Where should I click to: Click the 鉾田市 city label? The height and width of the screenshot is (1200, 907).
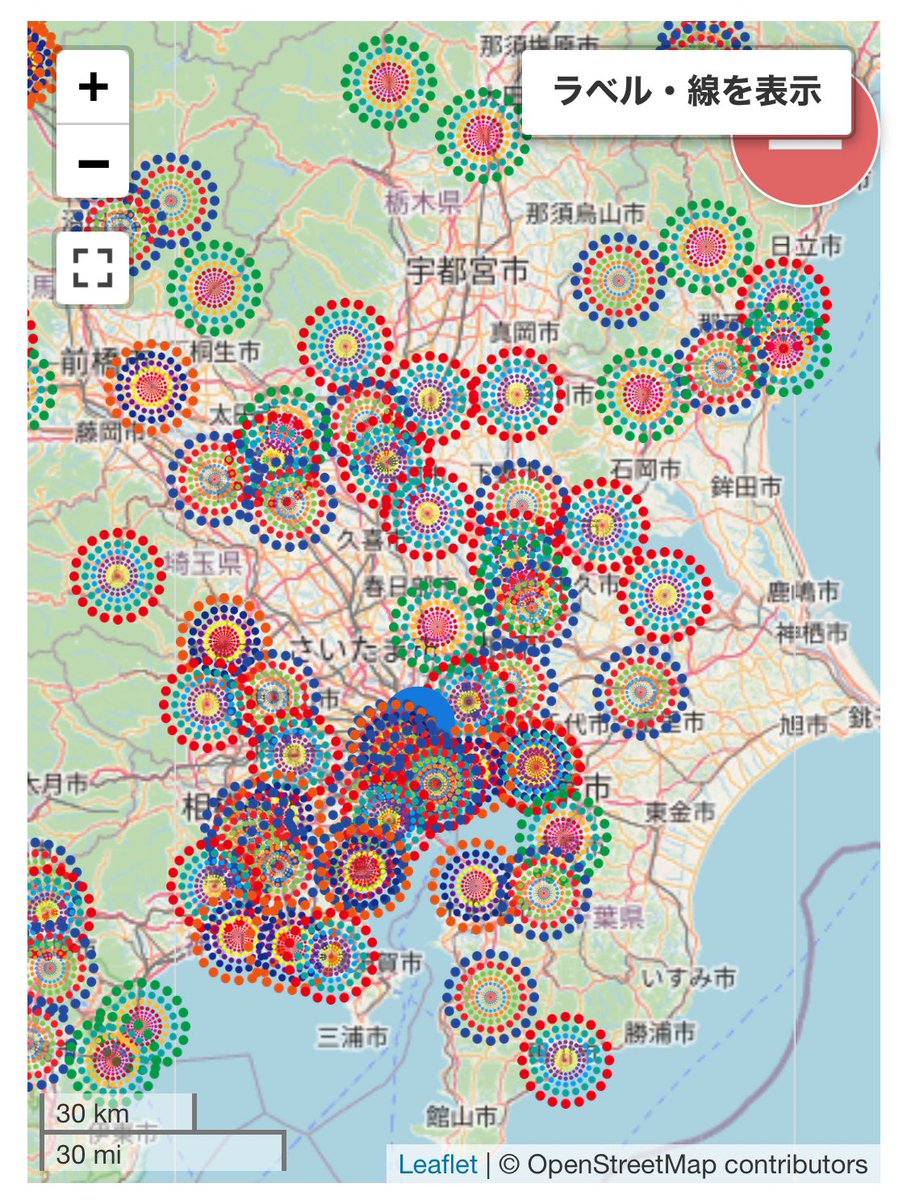pyautogui.click(x=745, y=487)
